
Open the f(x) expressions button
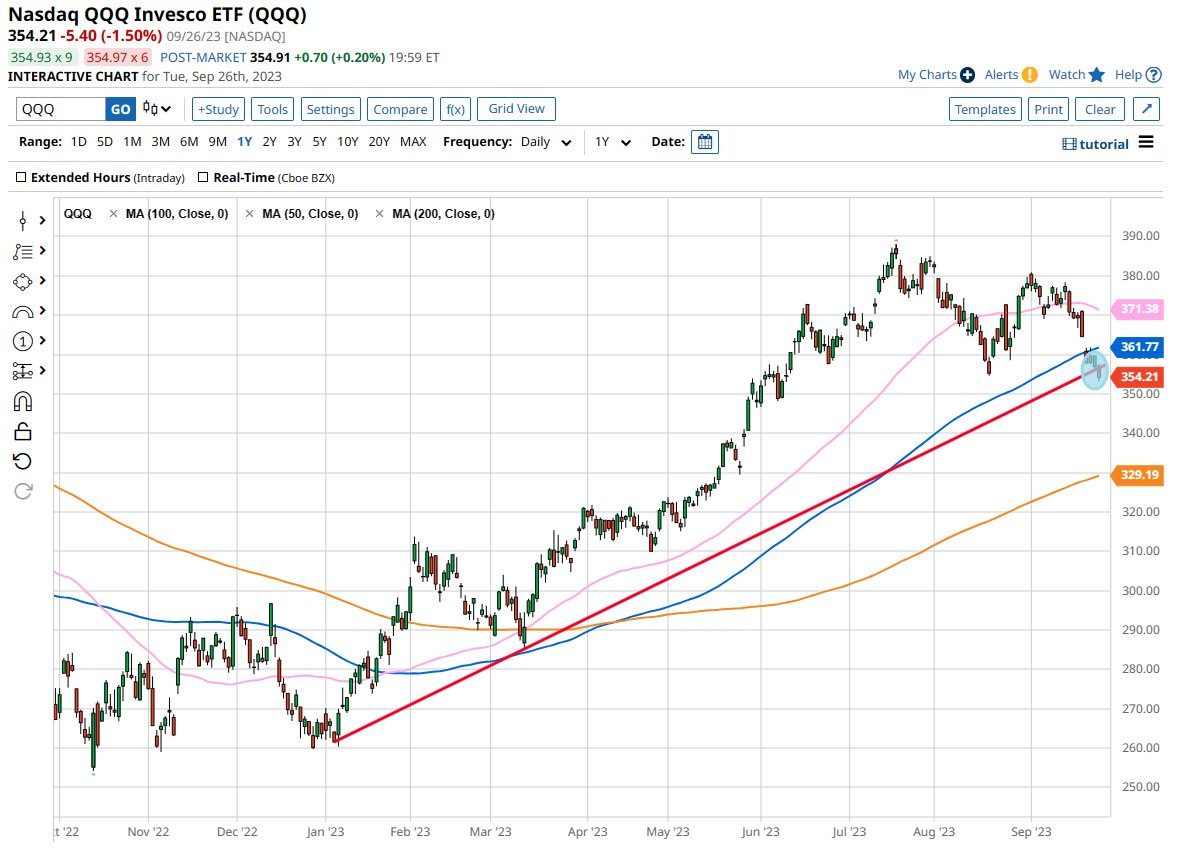pos(456,109)
